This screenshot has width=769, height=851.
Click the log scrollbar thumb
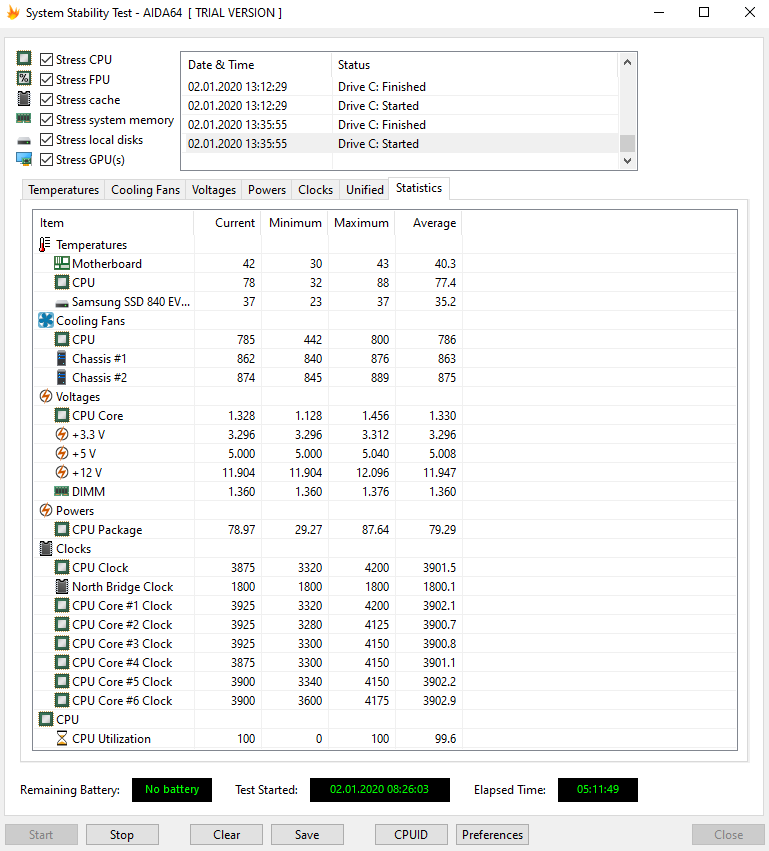[627, 143]
